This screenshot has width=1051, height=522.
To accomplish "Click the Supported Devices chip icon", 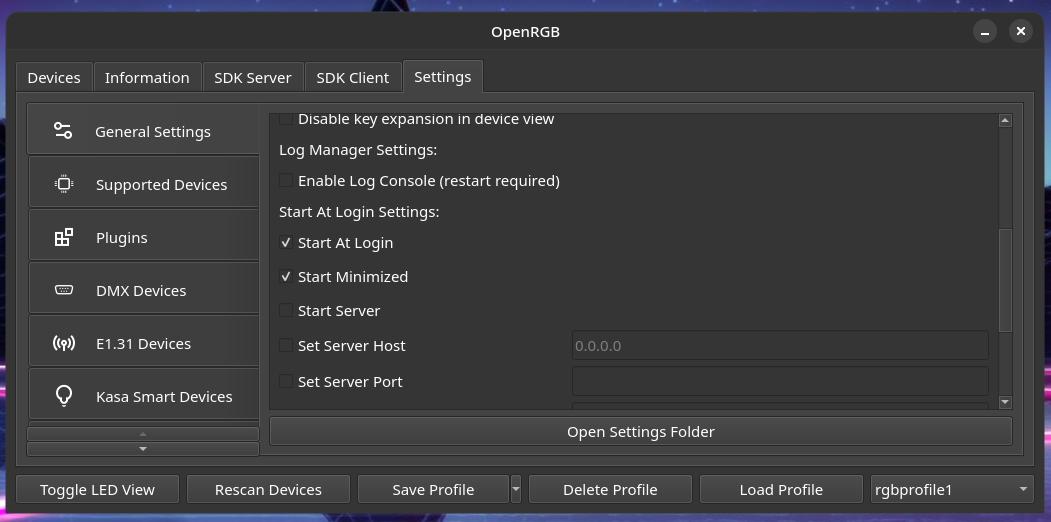I will [x=64, y=184].
